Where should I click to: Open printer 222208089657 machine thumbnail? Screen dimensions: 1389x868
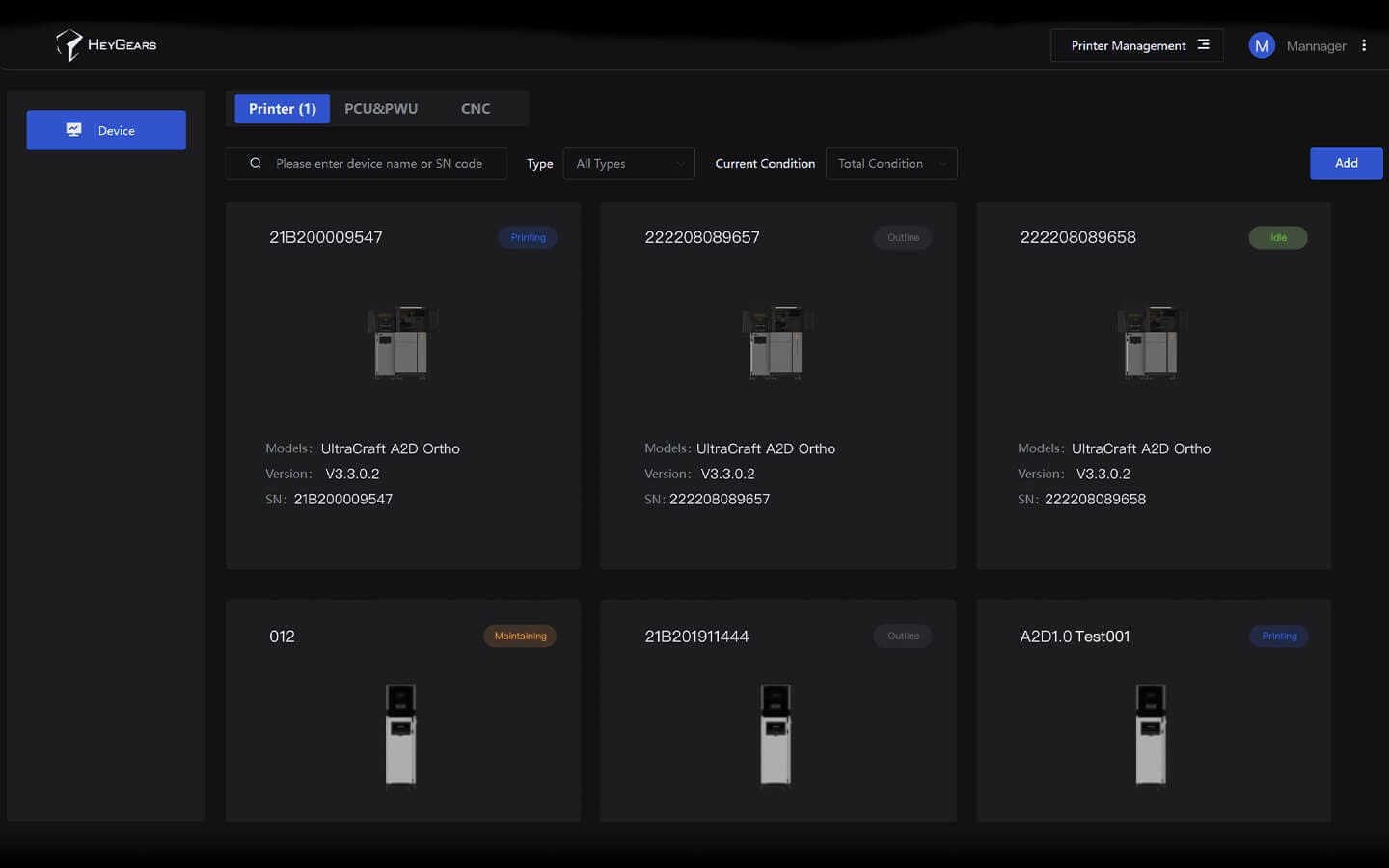[x=777, y=342]
